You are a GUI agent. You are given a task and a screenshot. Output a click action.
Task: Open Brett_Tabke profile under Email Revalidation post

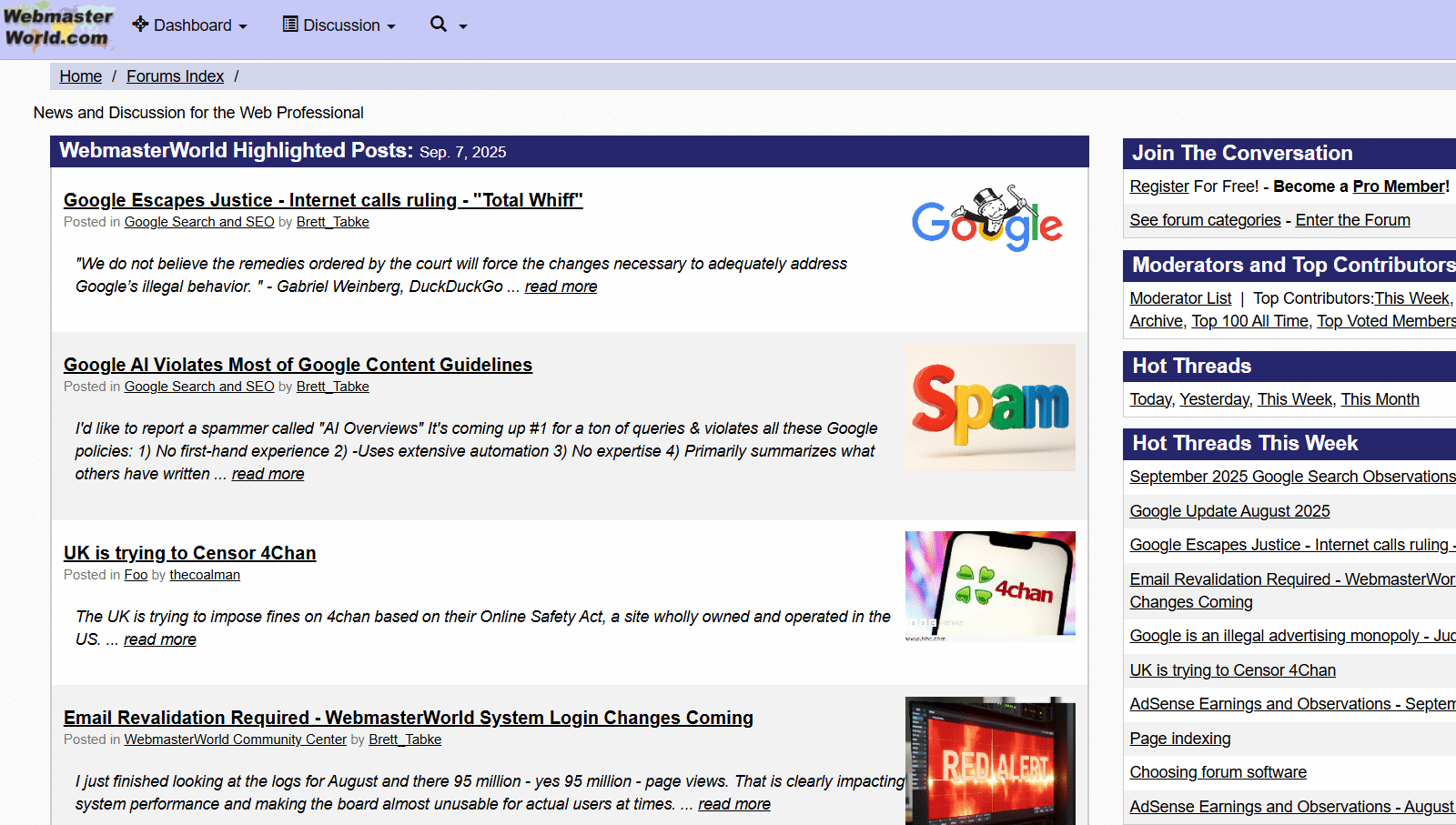point(405,739)
